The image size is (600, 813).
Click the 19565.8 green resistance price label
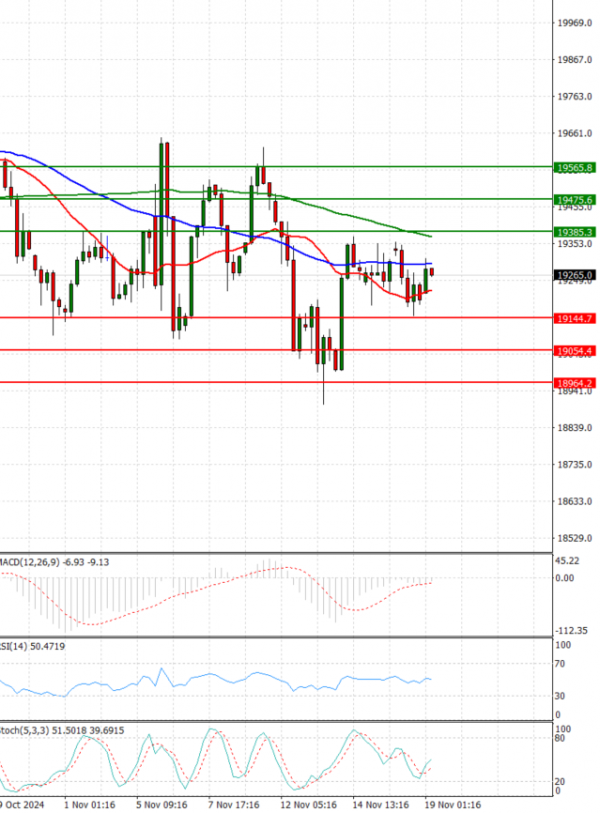pyautogui.click(x=574, y=167)
